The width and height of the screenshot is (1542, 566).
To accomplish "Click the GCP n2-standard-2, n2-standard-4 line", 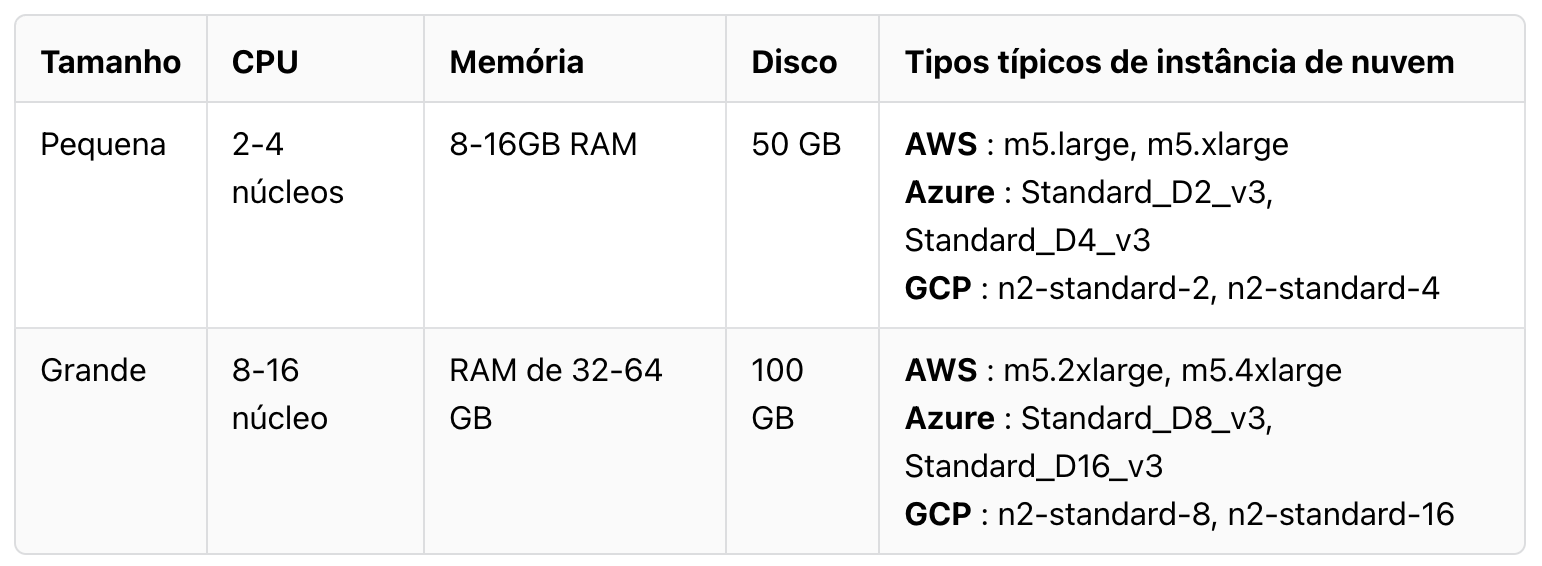I will [1171, 288].
